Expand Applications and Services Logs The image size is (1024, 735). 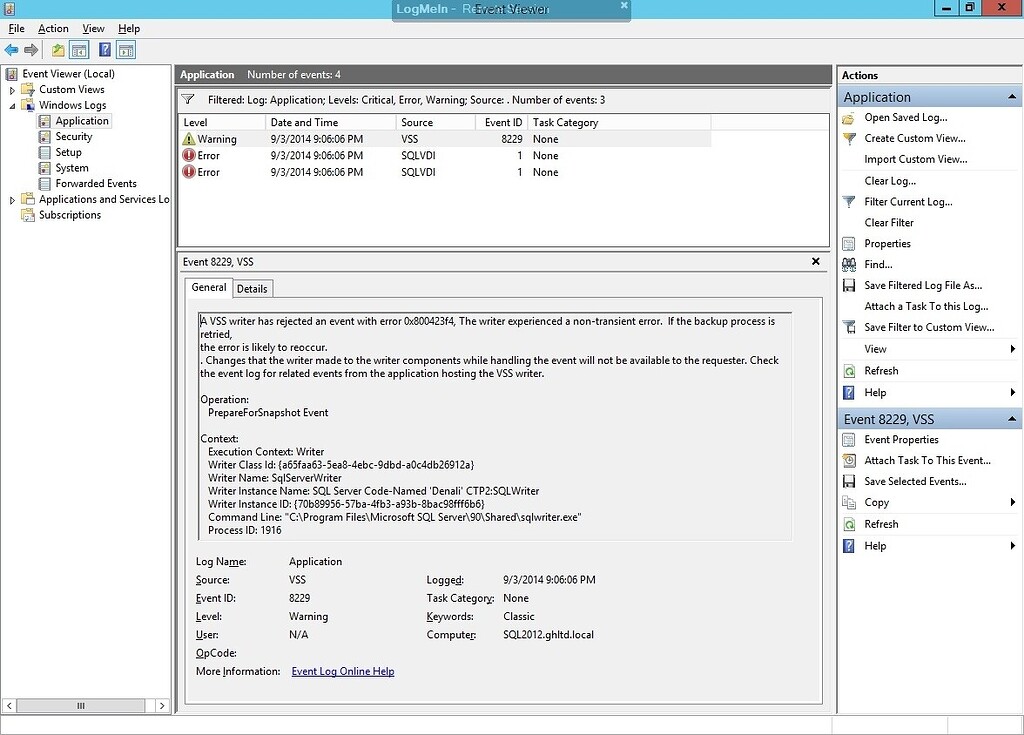11,199
